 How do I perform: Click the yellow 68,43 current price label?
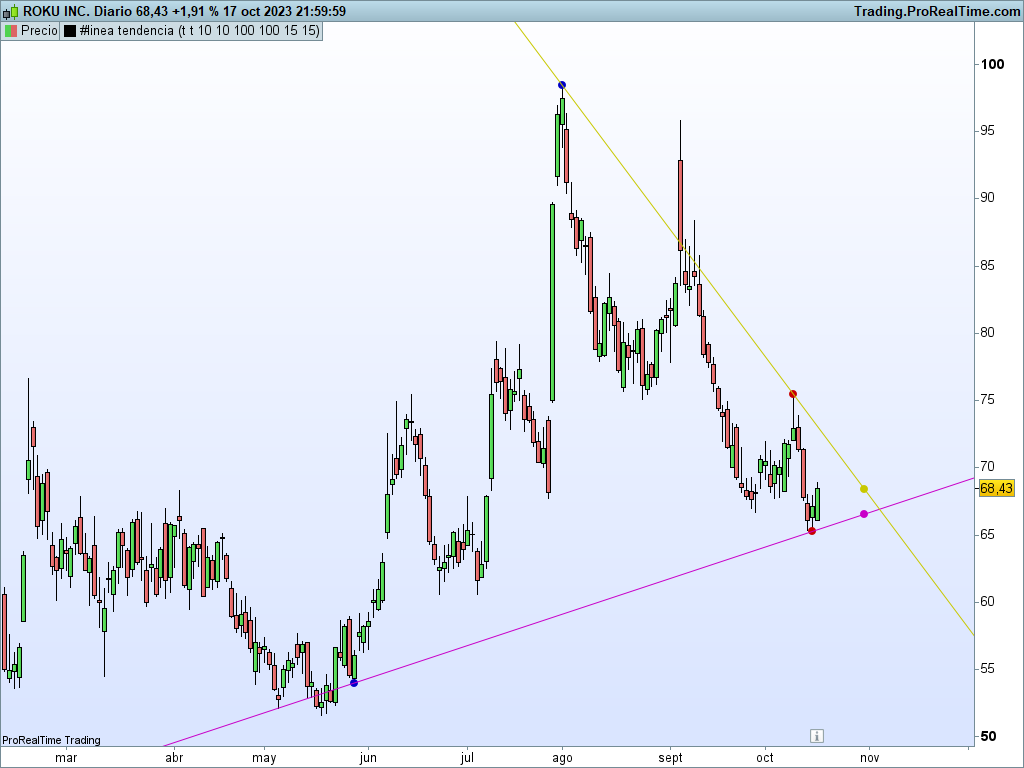click(x=997, y=488)
